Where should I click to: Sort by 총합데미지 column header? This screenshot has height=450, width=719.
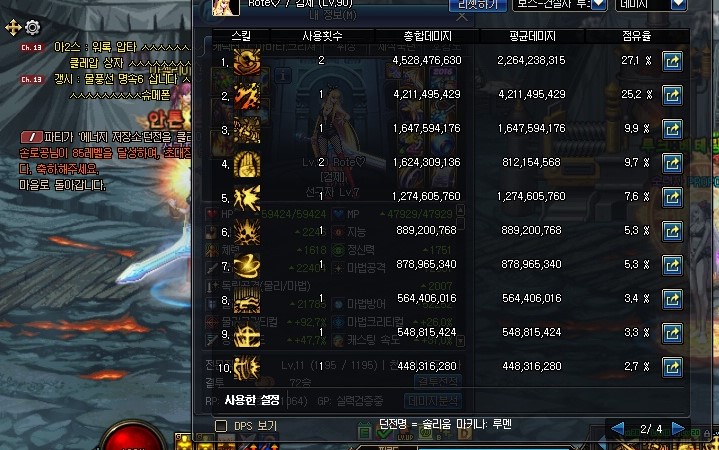(x=427, y=36)
